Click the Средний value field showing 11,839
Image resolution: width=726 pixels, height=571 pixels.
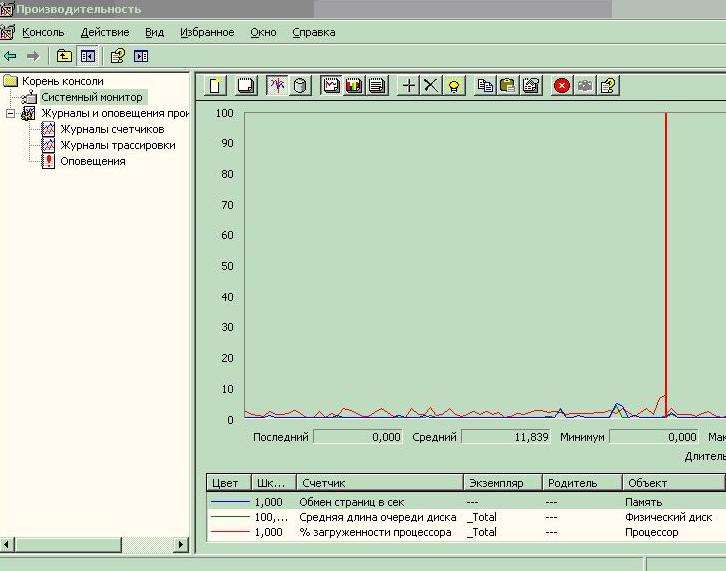(x=506, y=437)
